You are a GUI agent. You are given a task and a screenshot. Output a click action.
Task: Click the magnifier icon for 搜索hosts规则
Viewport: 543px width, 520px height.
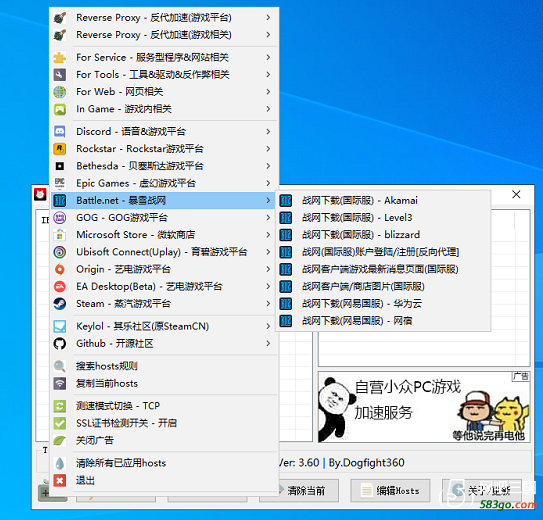click(60, 366)
